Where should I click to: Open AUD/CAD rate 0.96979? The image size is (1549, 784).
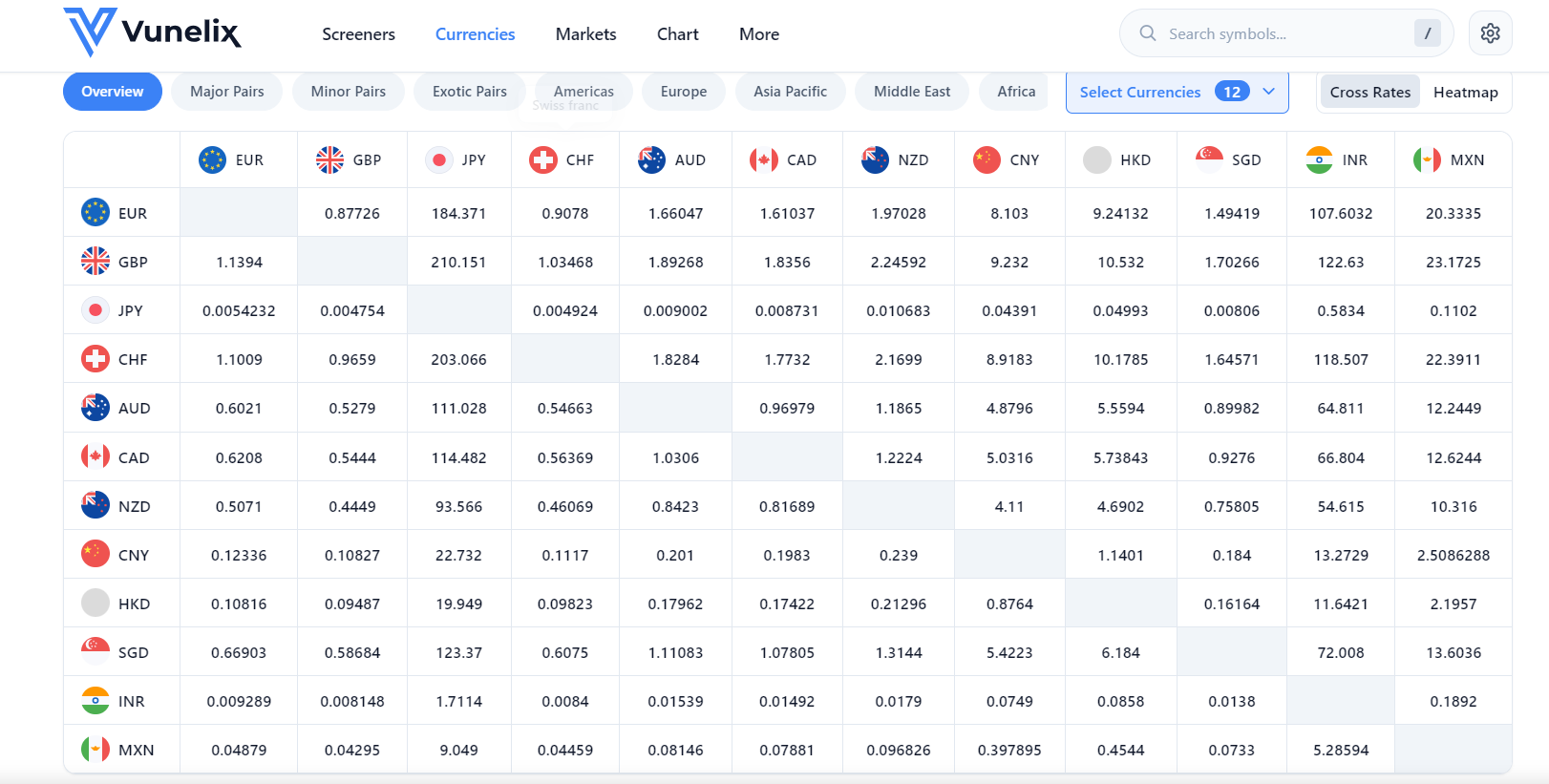point(787,408)
